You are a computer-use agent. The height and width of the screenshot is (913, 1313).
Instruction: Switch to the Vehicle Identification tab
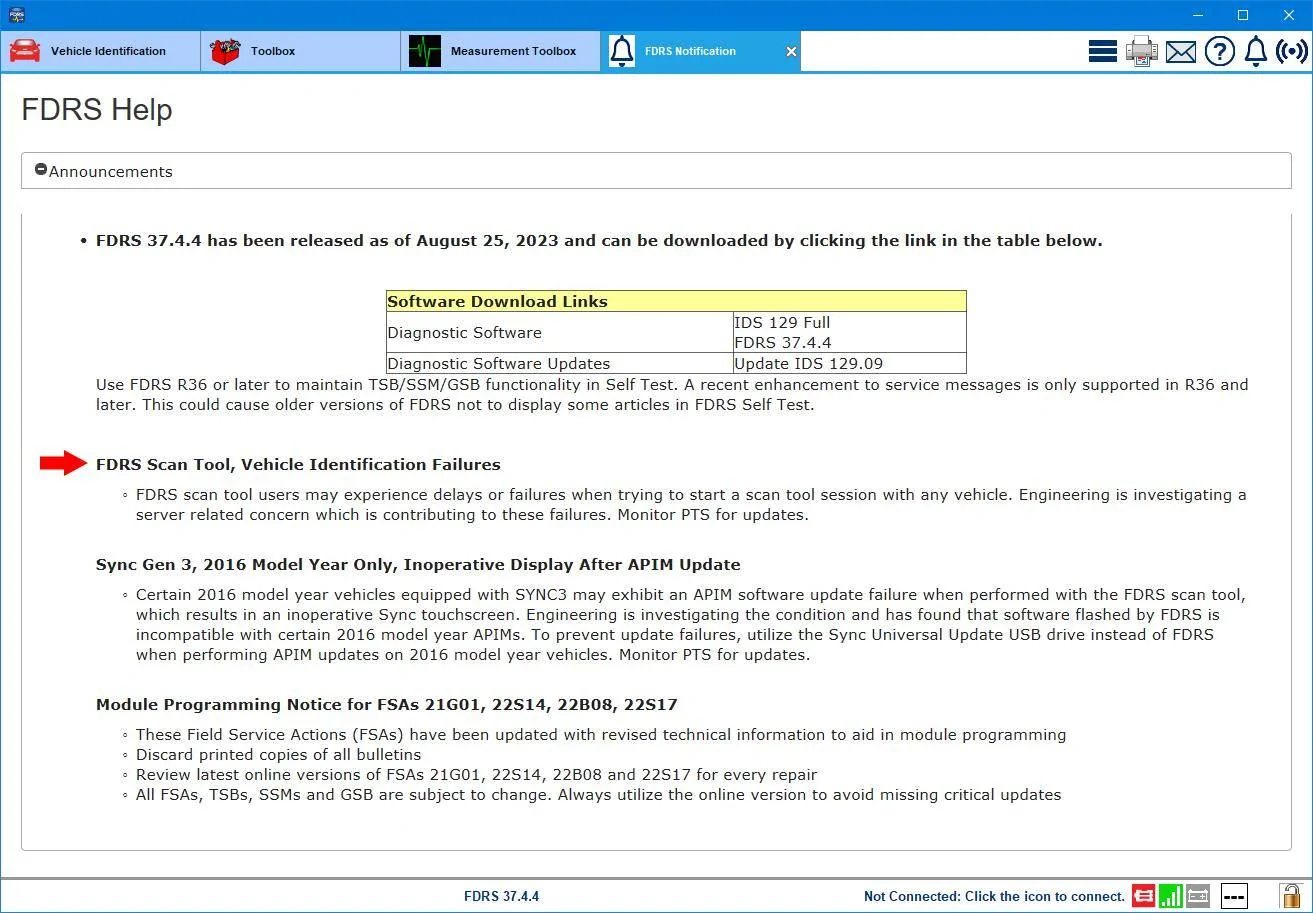[100, 51]
